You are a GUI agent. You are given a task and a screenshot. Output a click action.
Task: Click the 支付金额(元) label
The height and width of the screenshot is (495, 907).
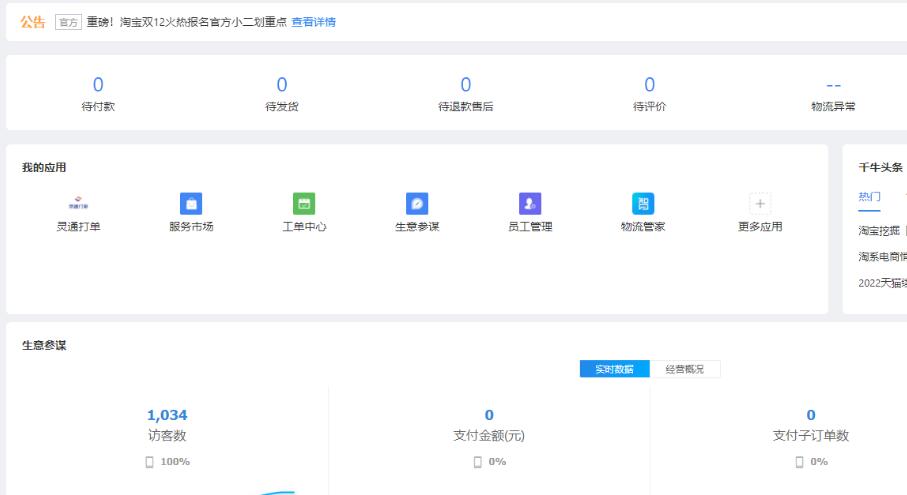click(489, 435)
